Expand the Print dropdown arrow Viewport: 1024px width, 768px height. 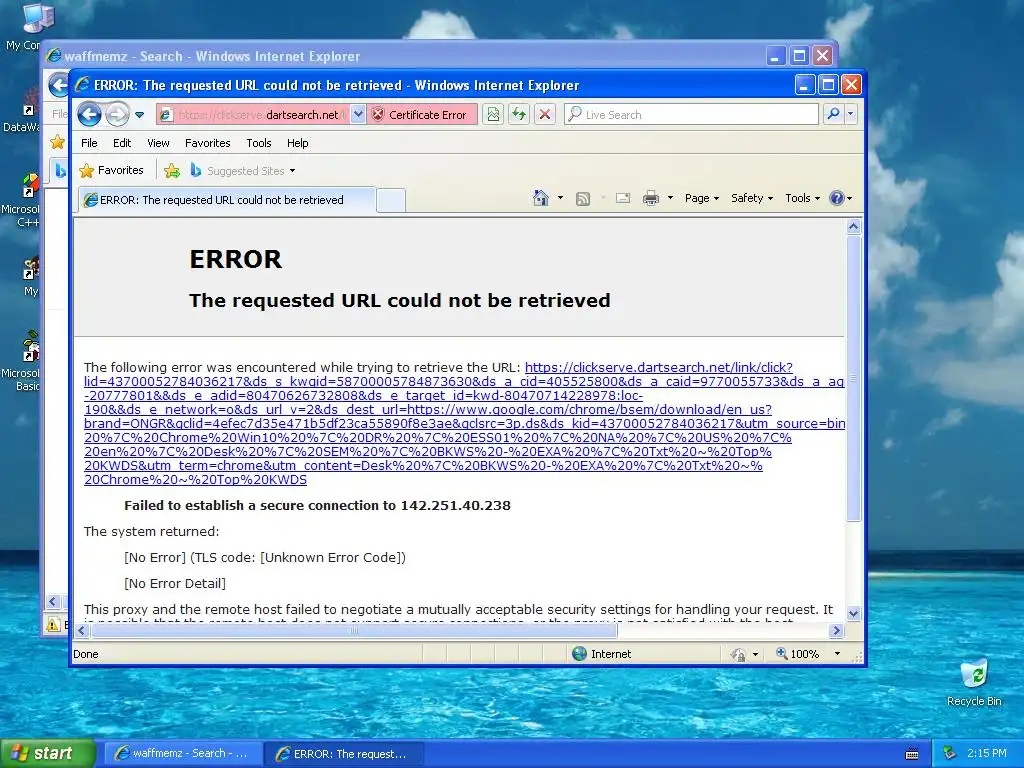(670, 198)
